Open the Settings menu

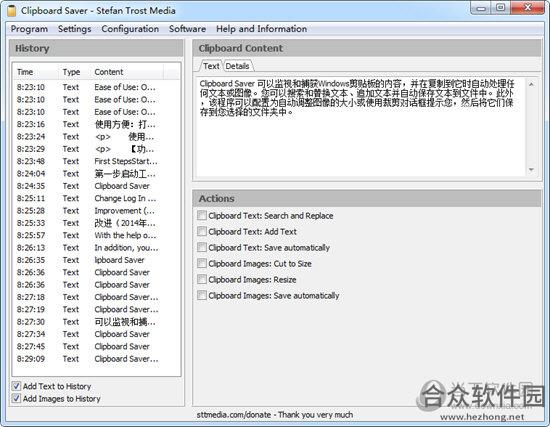pos(74,29)
